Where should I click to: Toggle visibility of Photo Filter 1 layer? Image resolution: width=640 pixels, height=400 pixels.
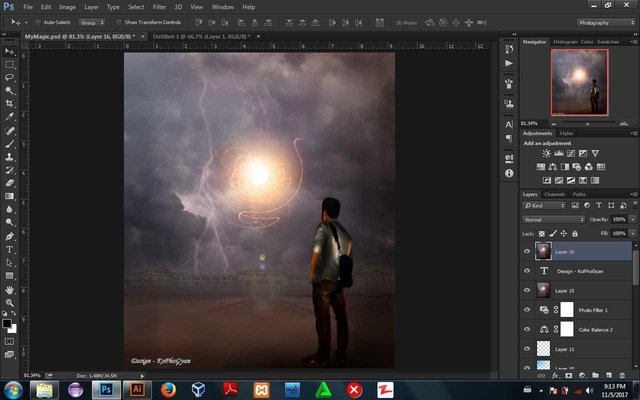[x=527, y=310]
